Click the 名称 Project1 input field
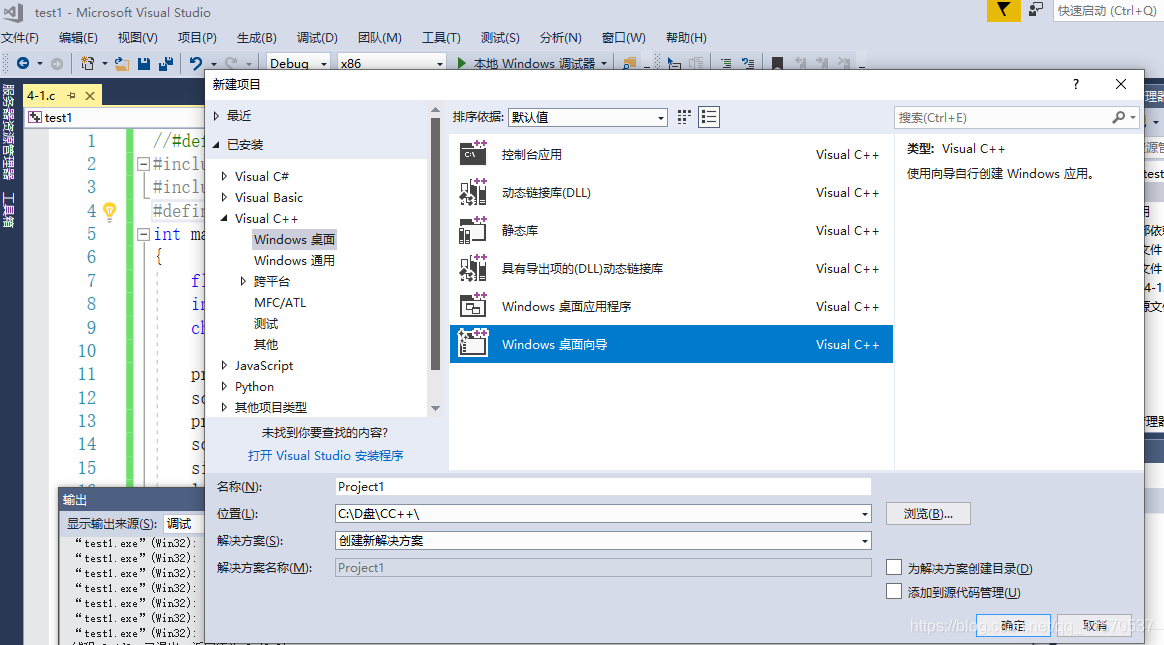The image size is (1164, 645). point(603,487)
